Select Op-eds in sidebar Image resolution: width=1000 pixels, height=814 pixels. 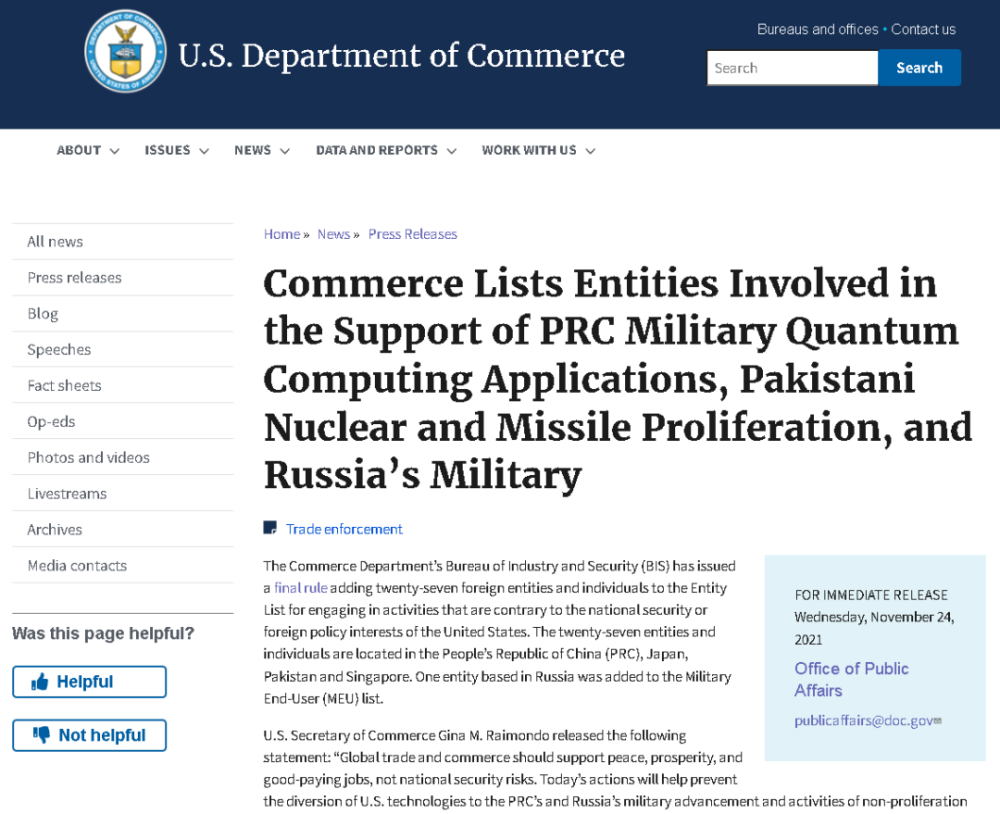point(122,422)
